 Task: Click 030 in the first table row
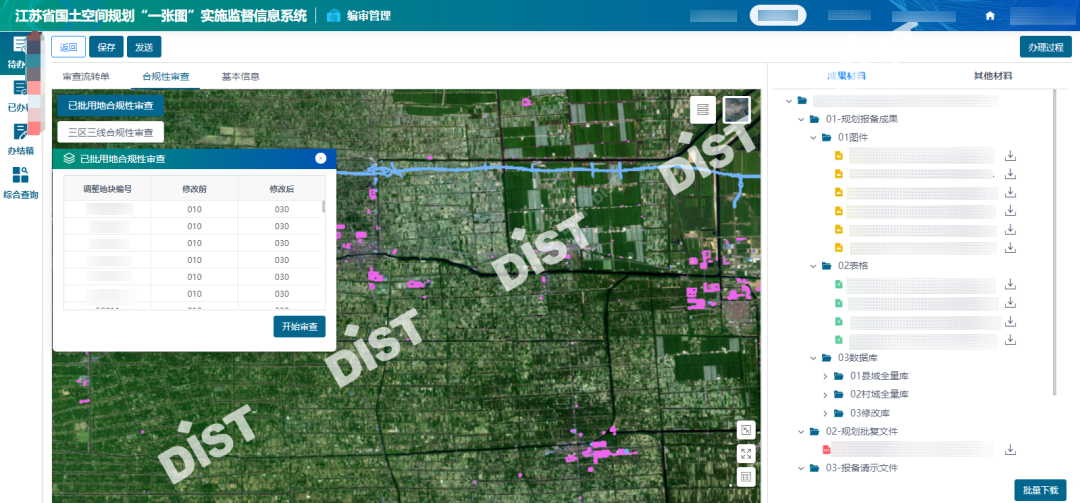[x=282, y=209]
